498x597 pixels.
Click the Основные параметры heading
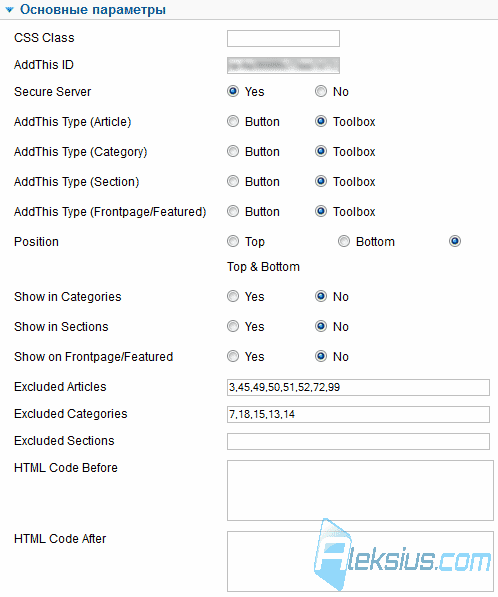pos(93,10)
